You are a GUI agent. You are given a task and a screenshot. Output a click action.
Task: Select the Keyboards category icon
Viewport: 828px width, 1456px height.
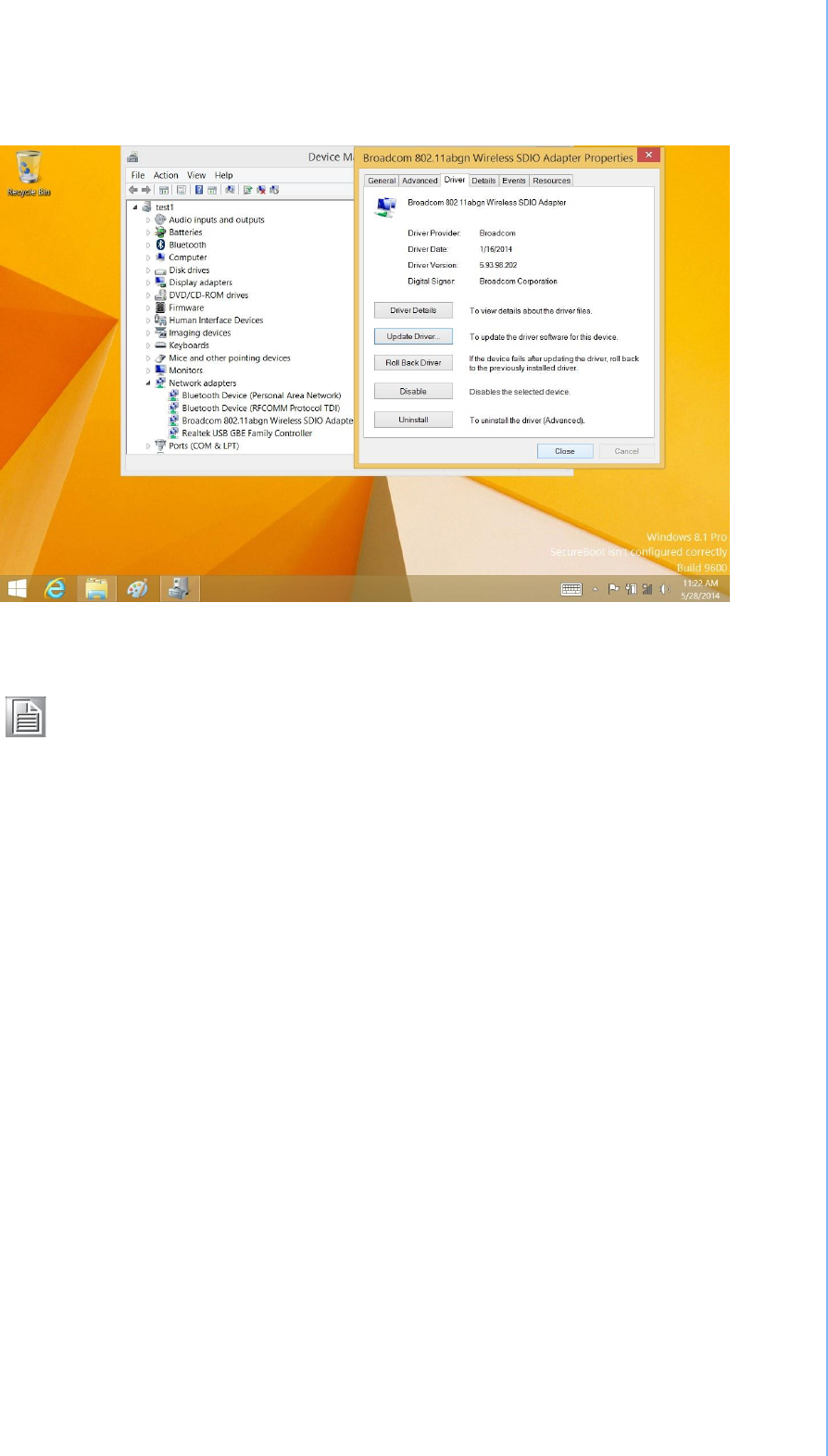tap(160, 345)
